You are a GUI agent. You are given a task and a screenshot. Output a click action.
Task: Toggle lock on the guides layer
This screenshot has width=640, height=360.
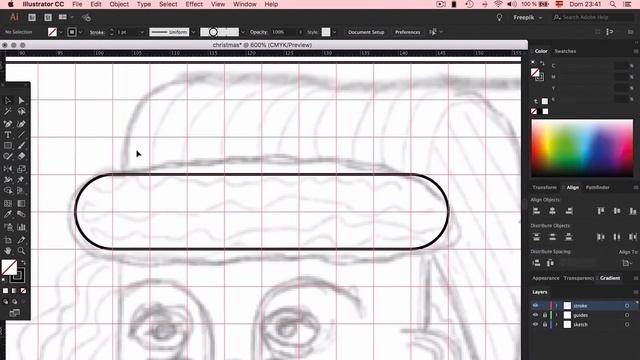coord(544,315)
